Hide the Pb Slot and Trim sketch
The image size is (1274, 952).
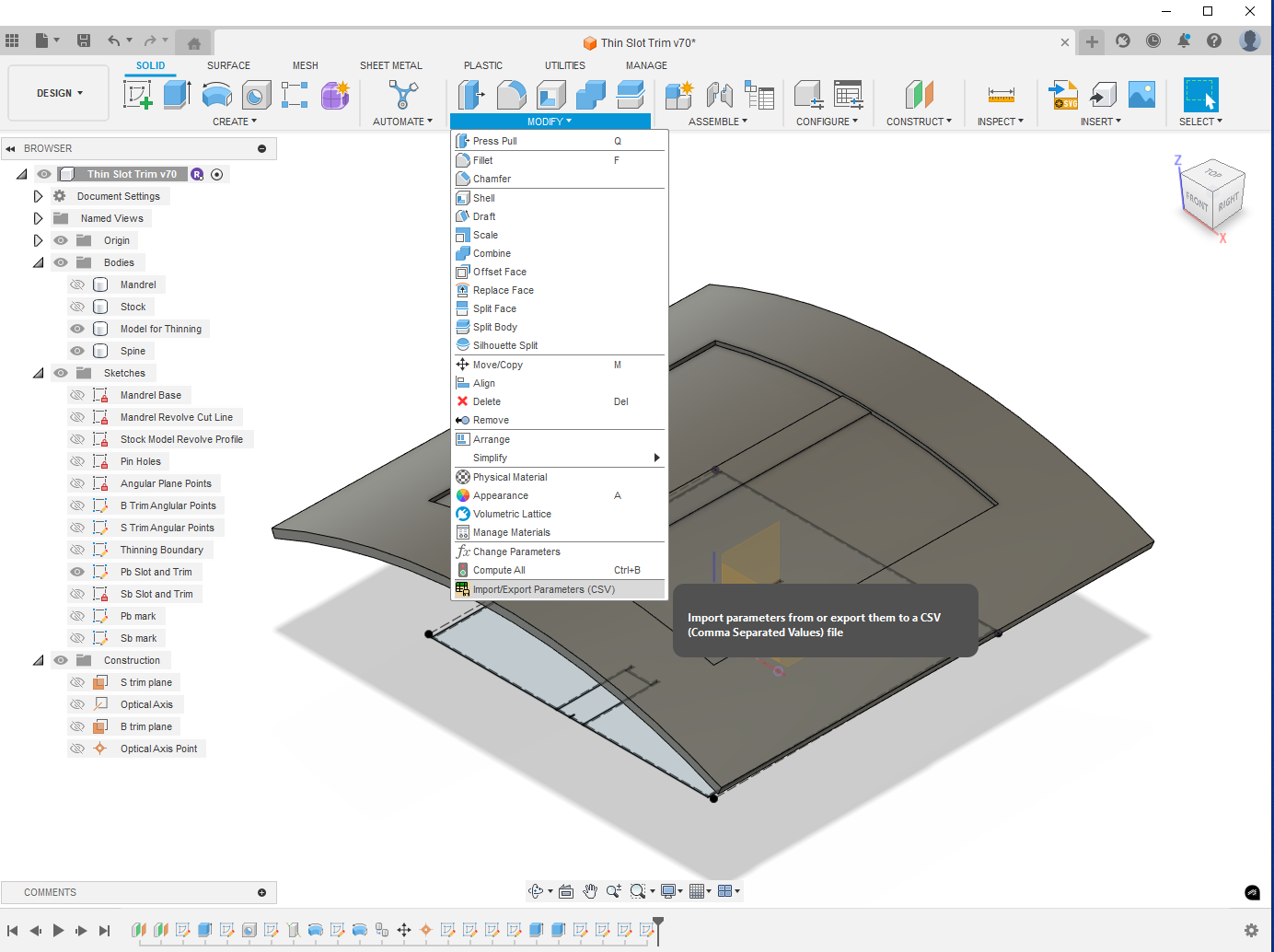[x=77, y=571]
